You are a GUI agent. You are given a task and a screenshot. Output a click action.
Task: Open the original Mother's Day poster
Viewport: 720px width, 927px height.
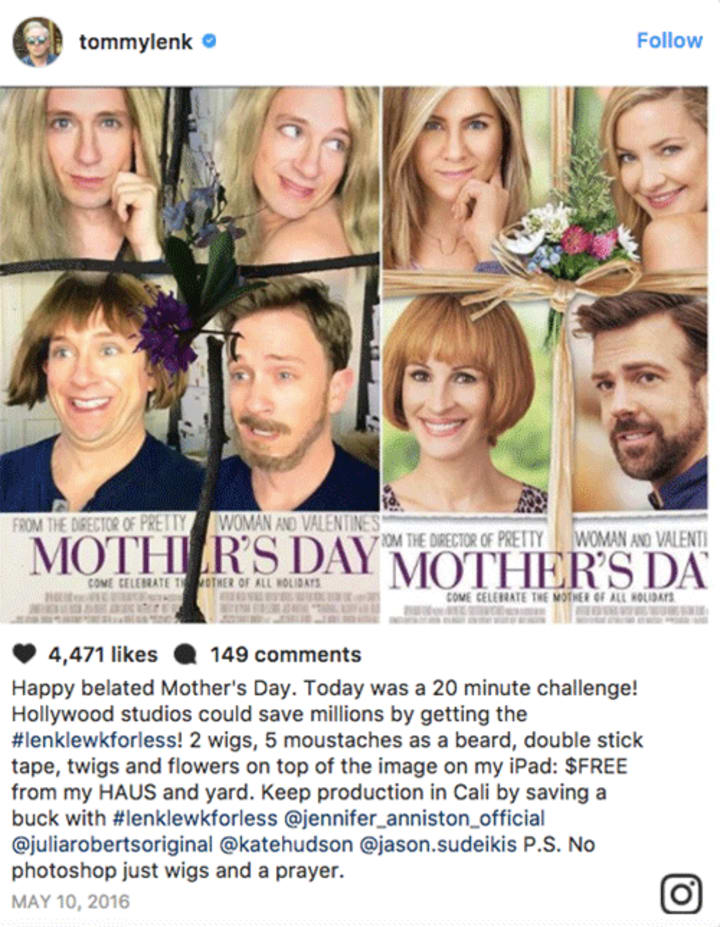coord(545,355)
